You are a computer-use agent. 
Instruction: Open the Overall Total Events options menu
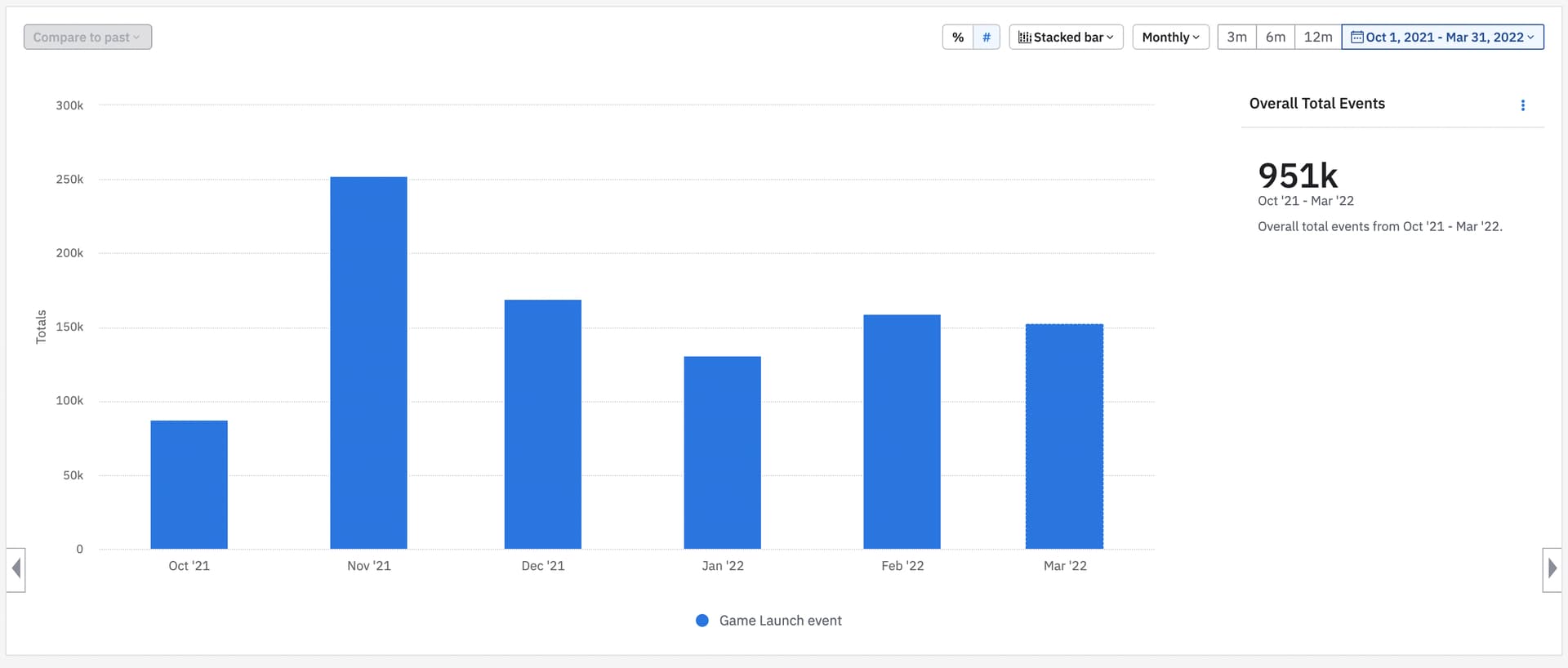click(x=1522, y=105)
